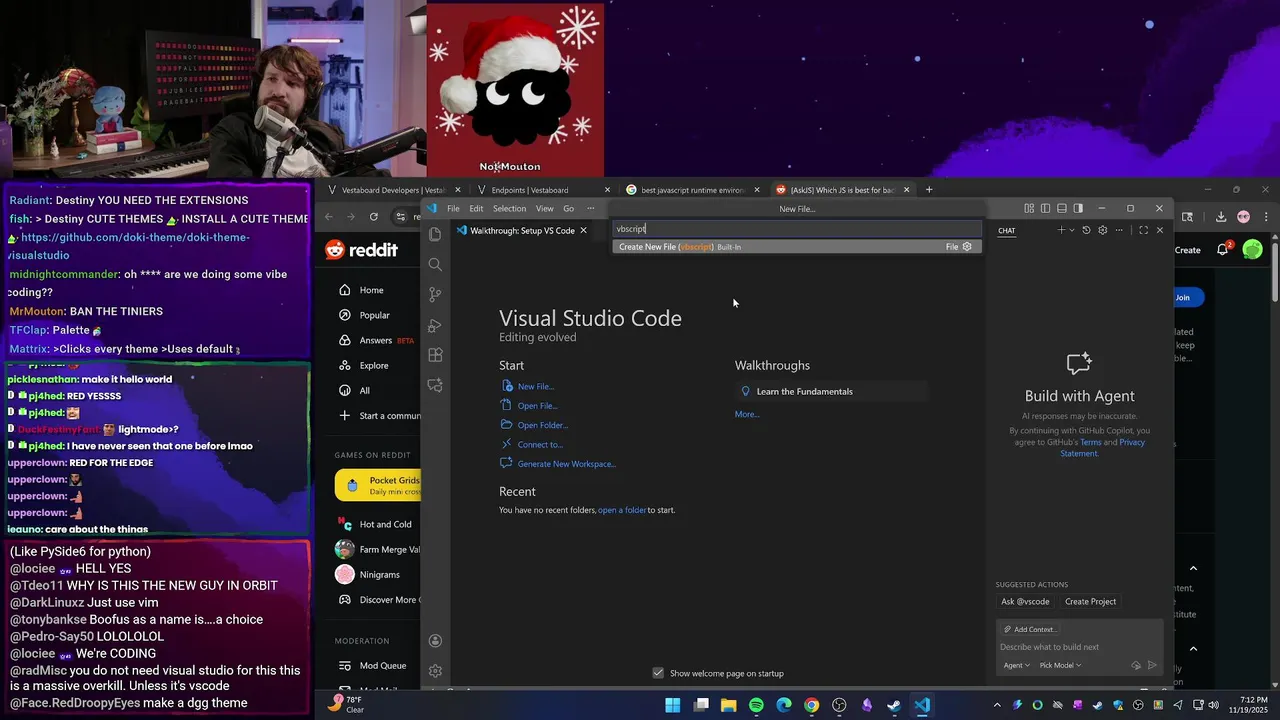Click the Create Project suggested action

(1090, 602)
